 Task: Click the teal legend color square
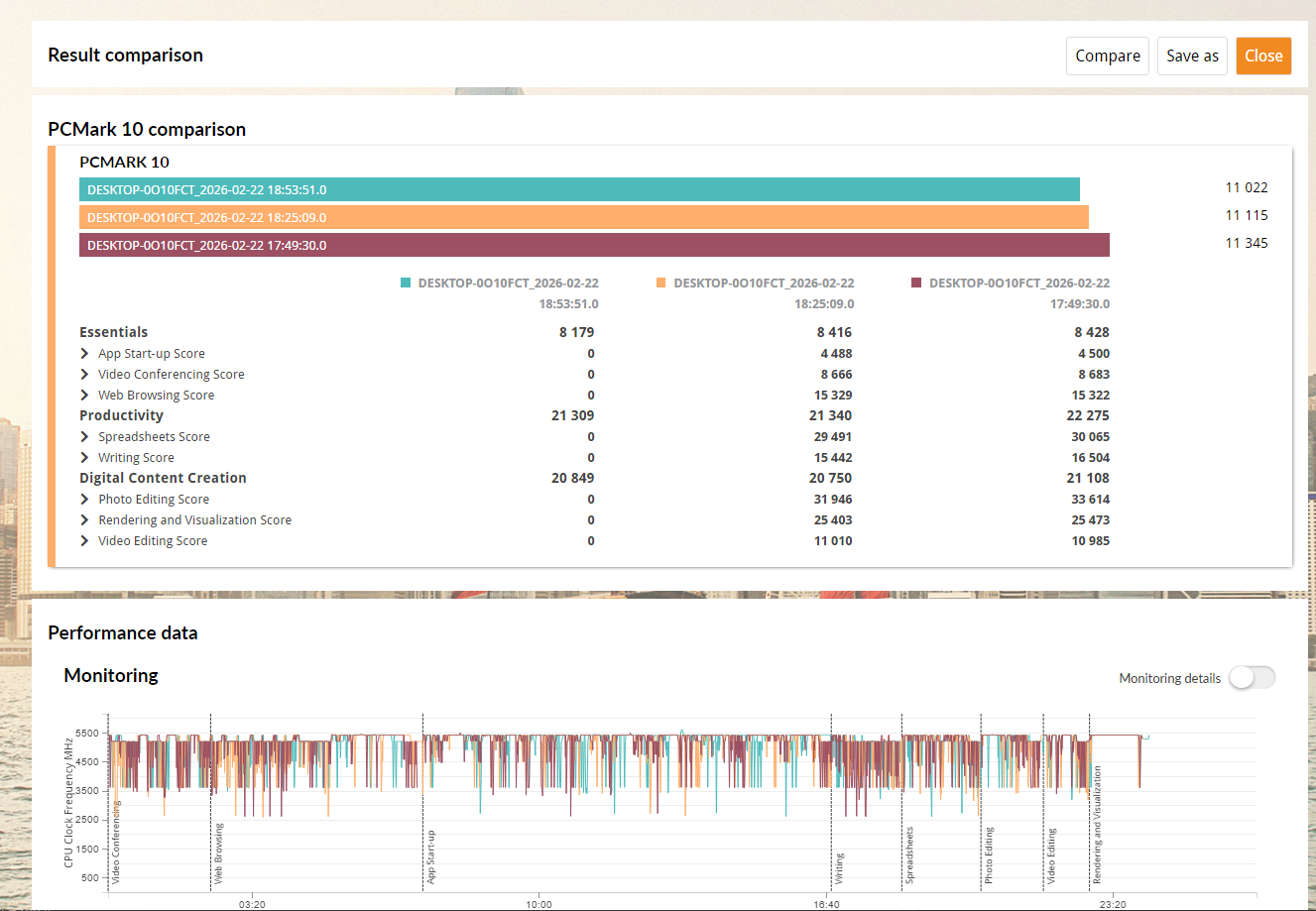click(406, 283)
